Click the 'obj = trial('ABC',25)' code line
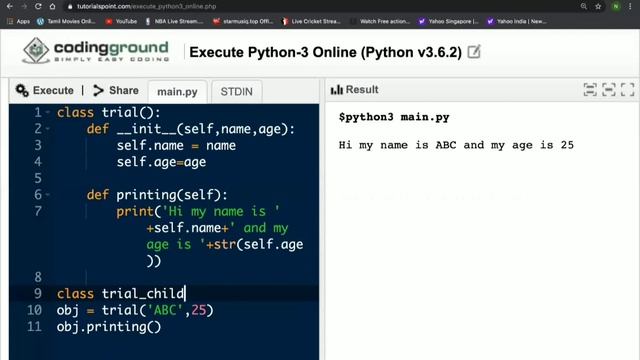Viewport: 640px width, 360px height. (x=135, y=310)
